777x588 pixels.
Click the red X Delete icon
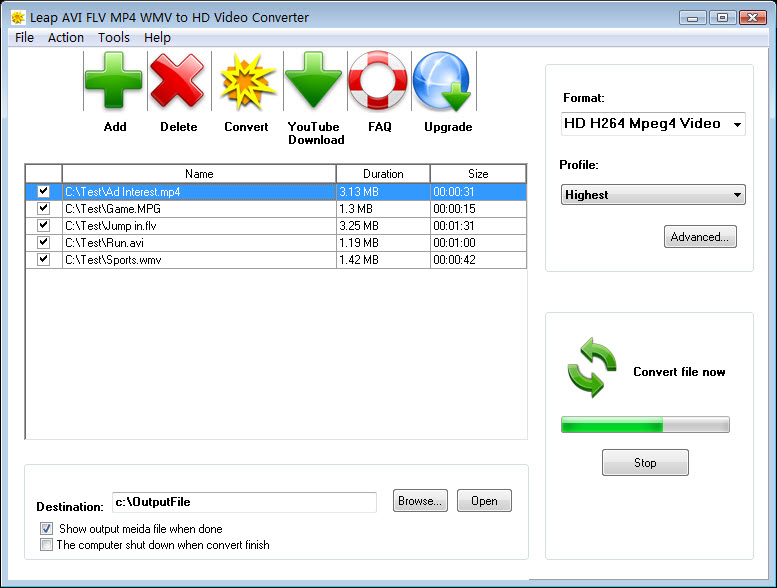coord(177,80)
